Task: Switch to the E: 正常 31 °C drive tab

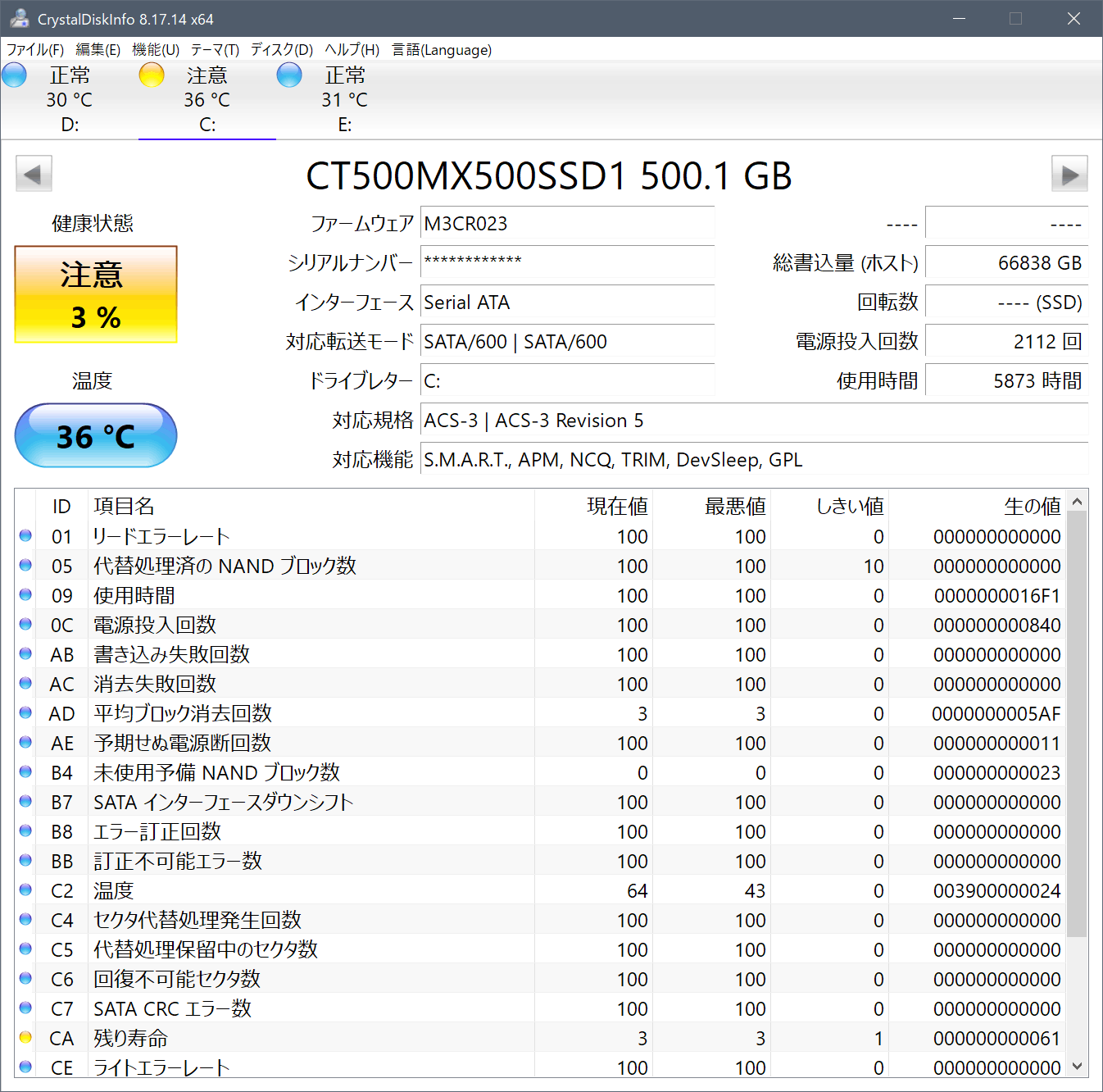Action: (x=345, y=100)
